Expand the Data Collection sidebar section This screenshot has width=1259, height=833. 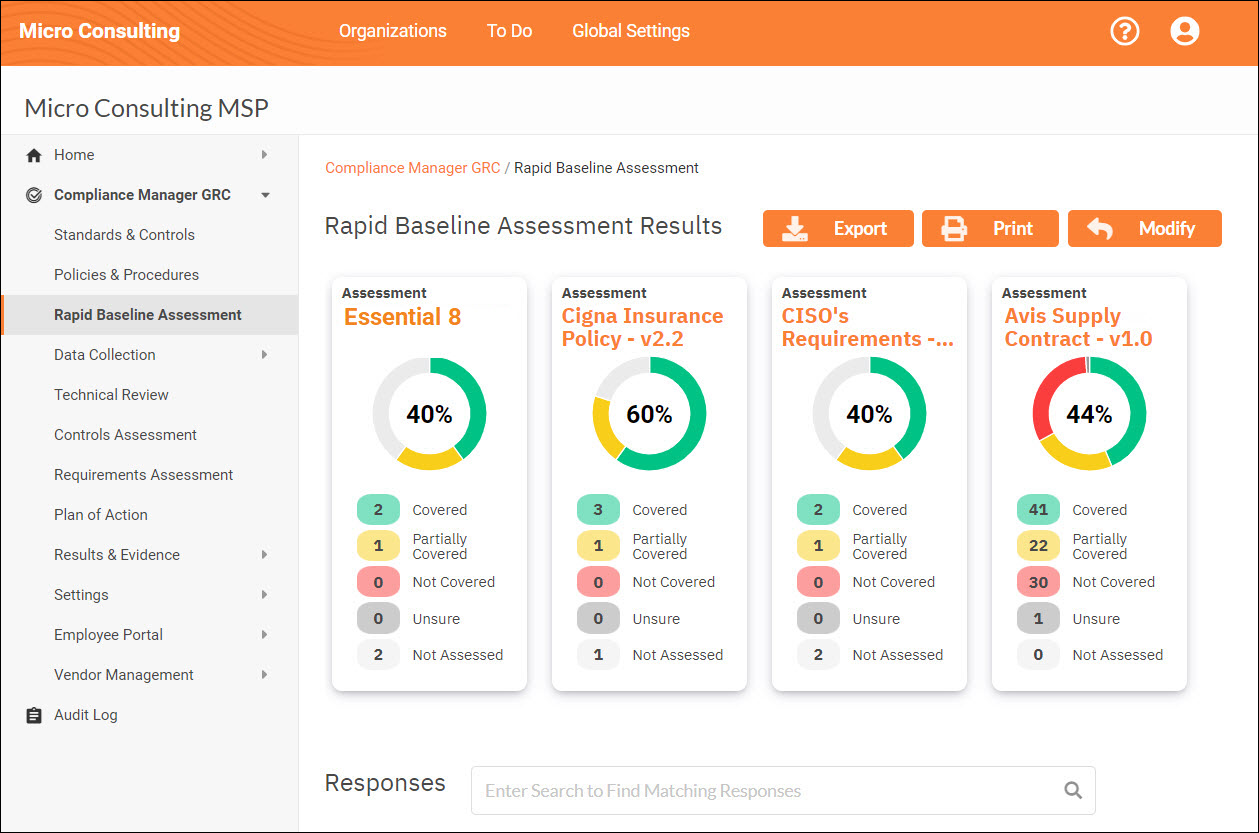click(x=264, y=354)
